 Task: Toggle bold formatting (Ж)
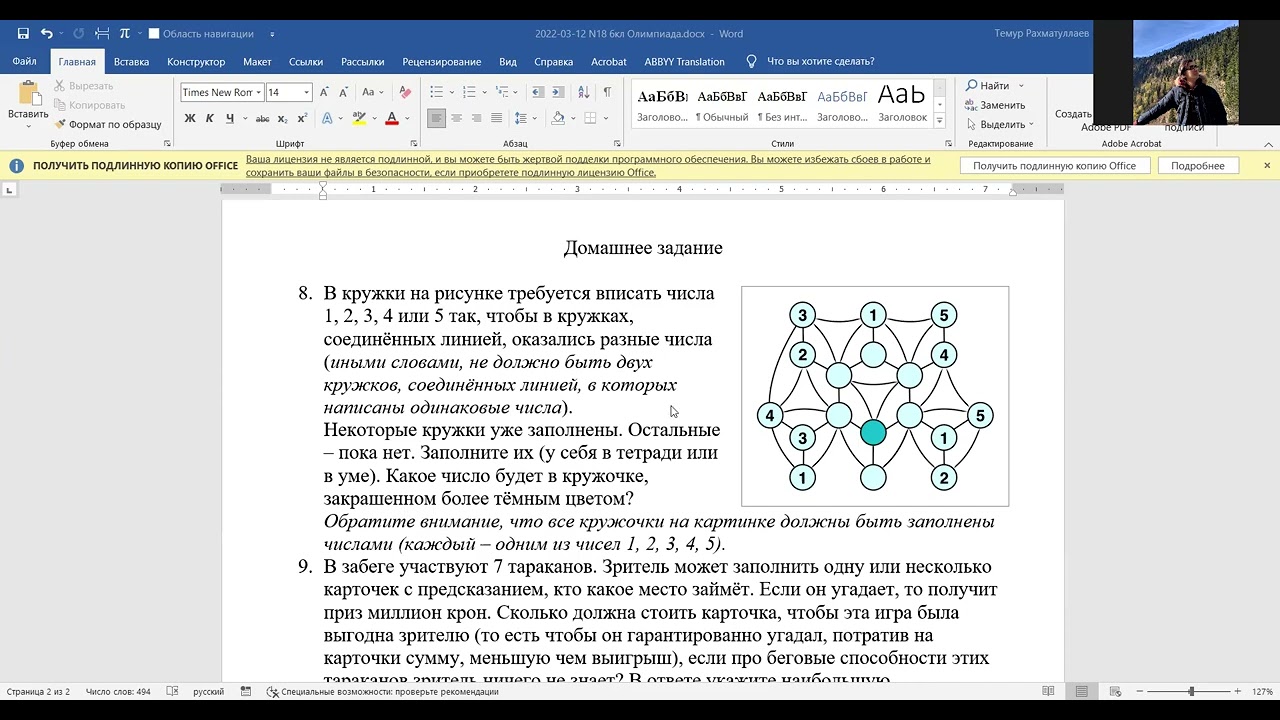click(190, 118)
